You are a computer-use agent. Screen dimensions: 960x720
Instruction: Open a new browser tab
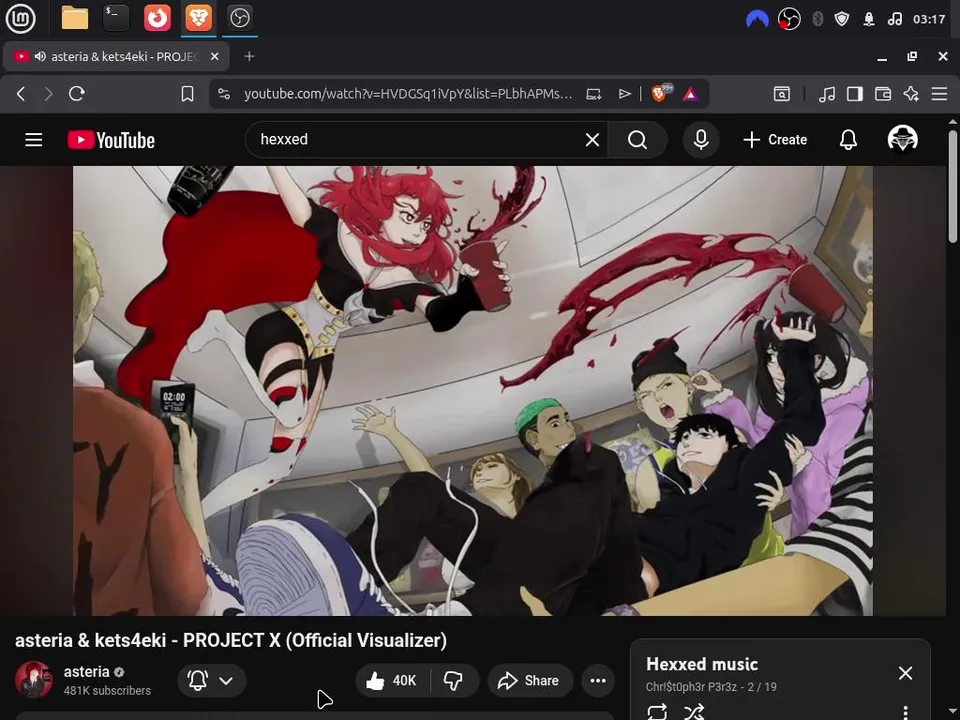point(249,56)
